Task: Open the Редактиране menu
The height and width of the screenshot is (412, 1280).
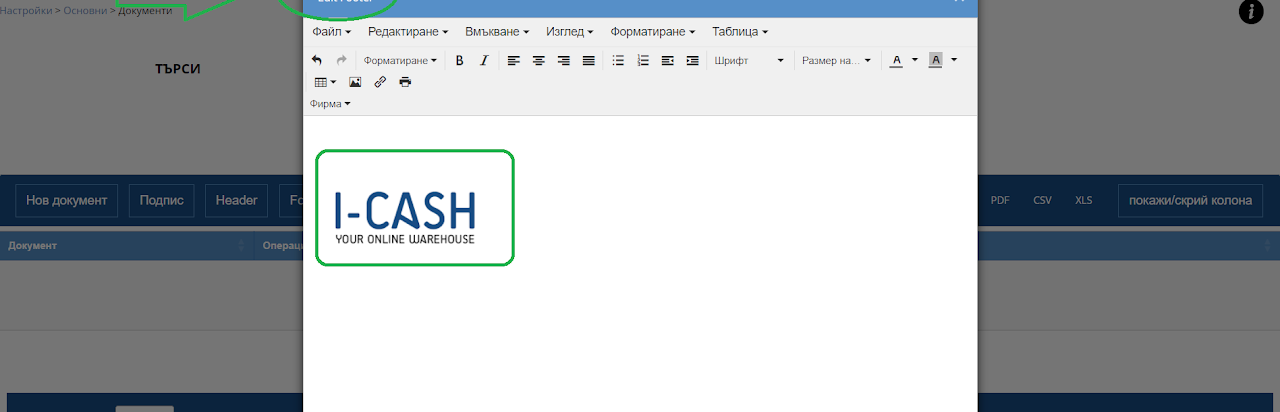Action: (408, 32)
